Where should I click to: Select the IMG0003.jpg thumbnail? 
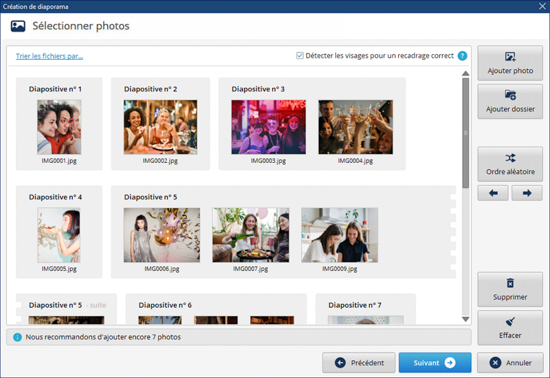[x=268, y=127]
